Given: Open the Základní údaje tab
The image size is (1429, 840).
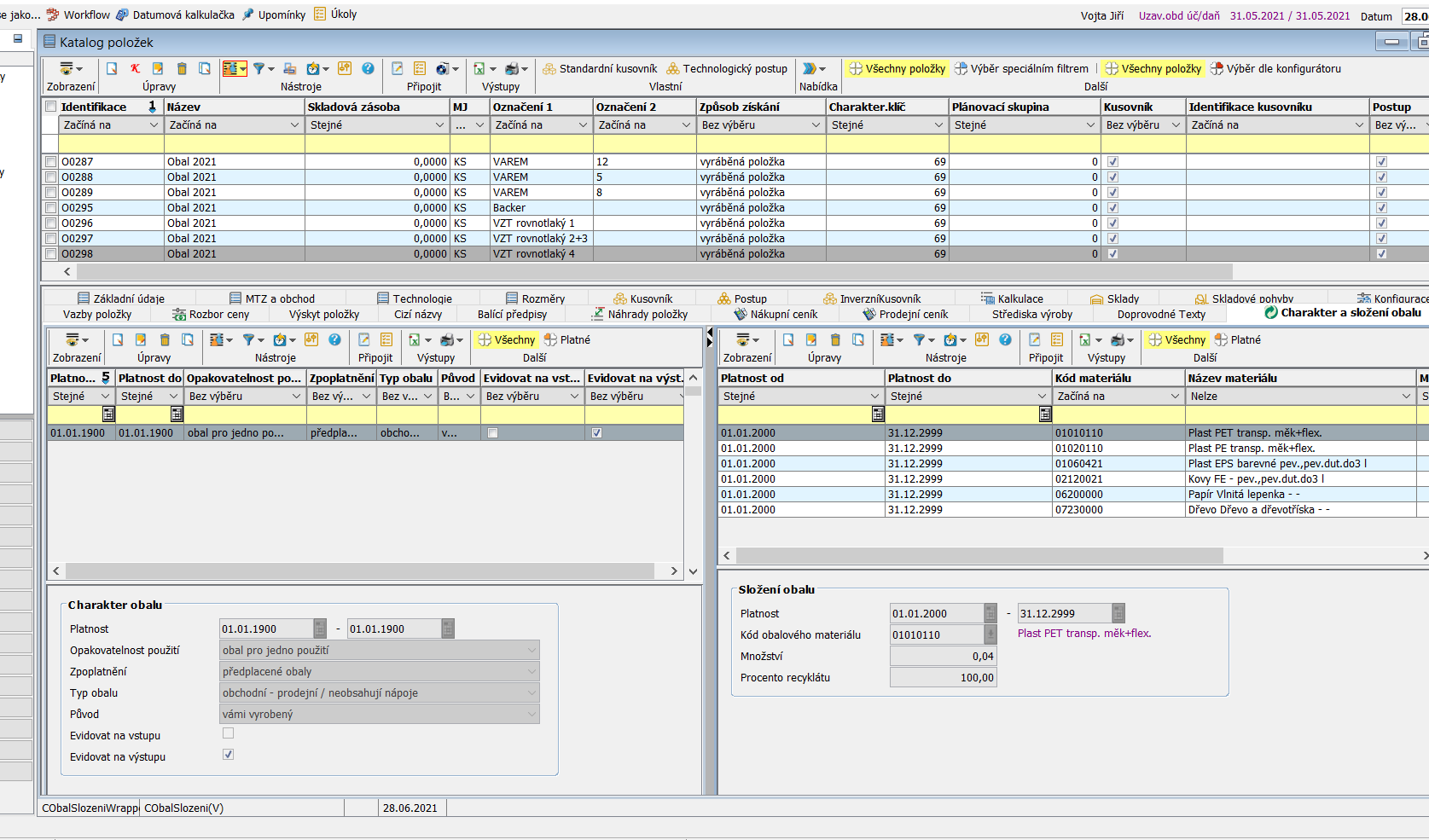Looking at the screenshot, I should pyautogui.click(x=120, y=298).
